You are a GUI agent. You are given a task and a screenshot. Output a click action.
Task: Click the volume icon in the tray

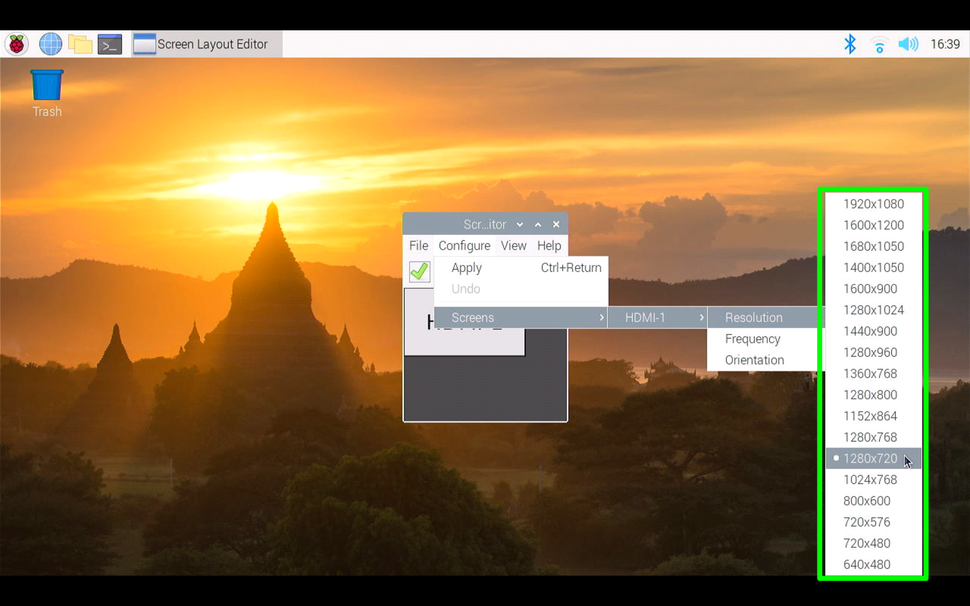[906, 43]
